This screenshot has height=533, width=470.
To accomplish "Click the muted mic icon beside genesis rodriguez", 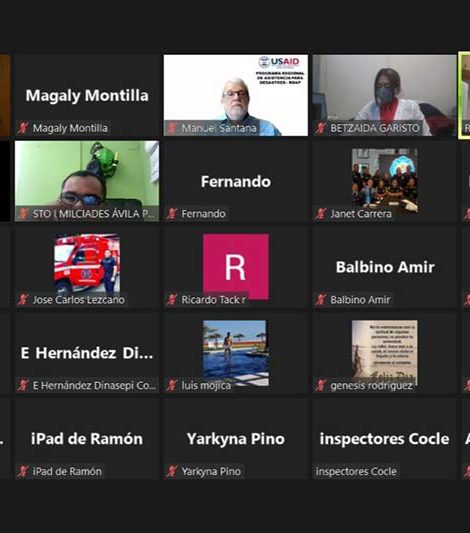I will pos(321,385).
